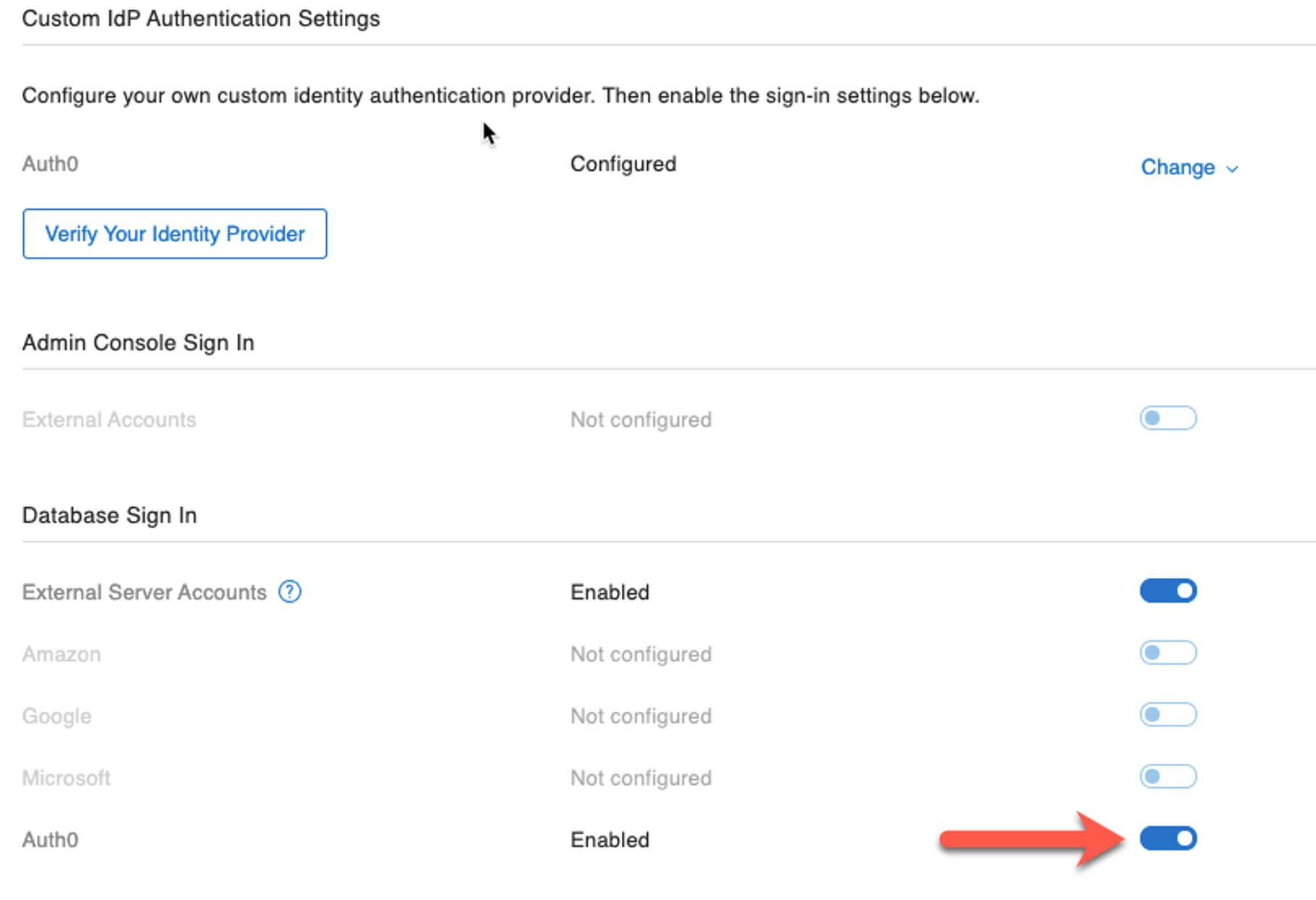Expand the chevron beside Change
Image resolution: width=1316 pixels, height=900 pixels.
pos(1231,169)
